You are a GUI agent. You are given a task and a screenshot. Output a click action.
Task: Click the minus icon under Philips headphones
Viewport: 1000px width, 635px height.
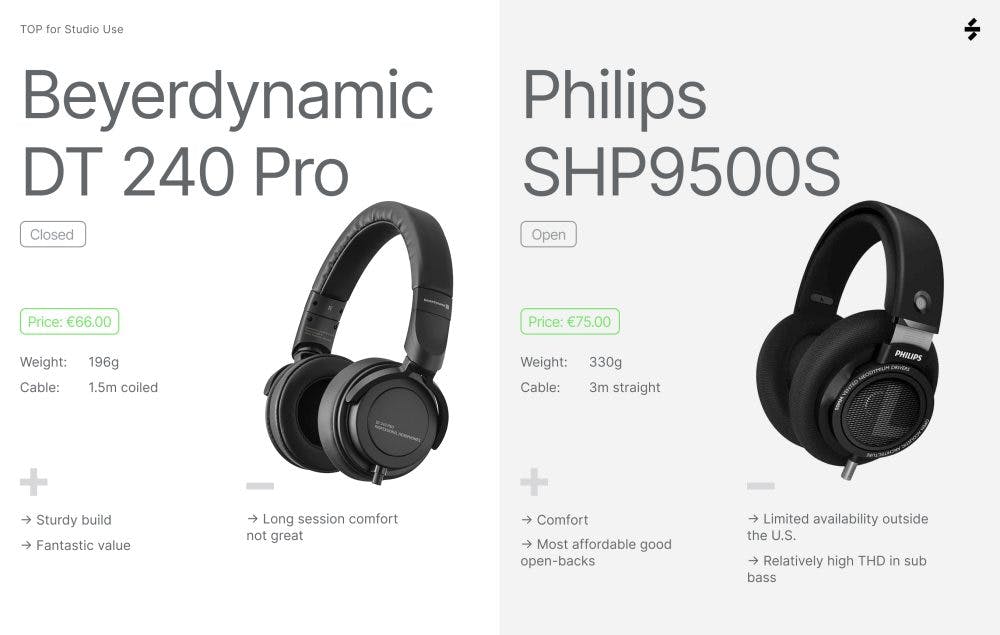point(761,486)
